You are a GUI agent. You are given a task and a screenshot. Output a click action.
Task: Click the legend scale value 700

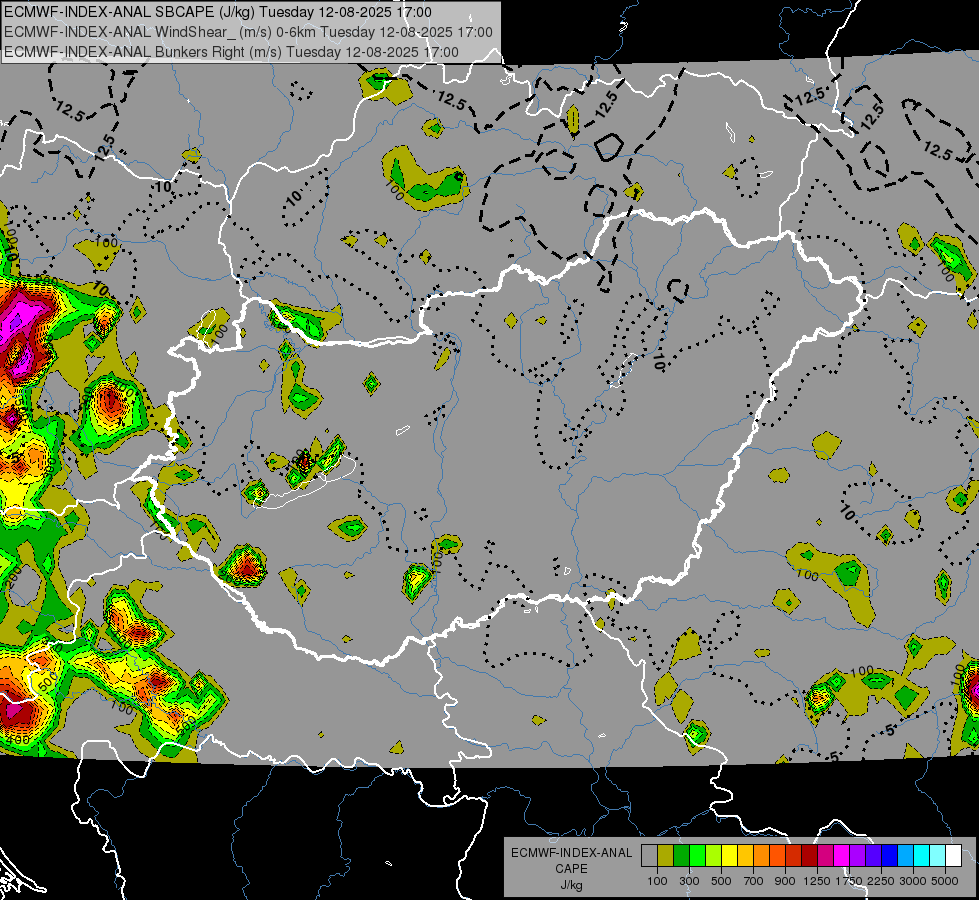click(x=754, y=881)
